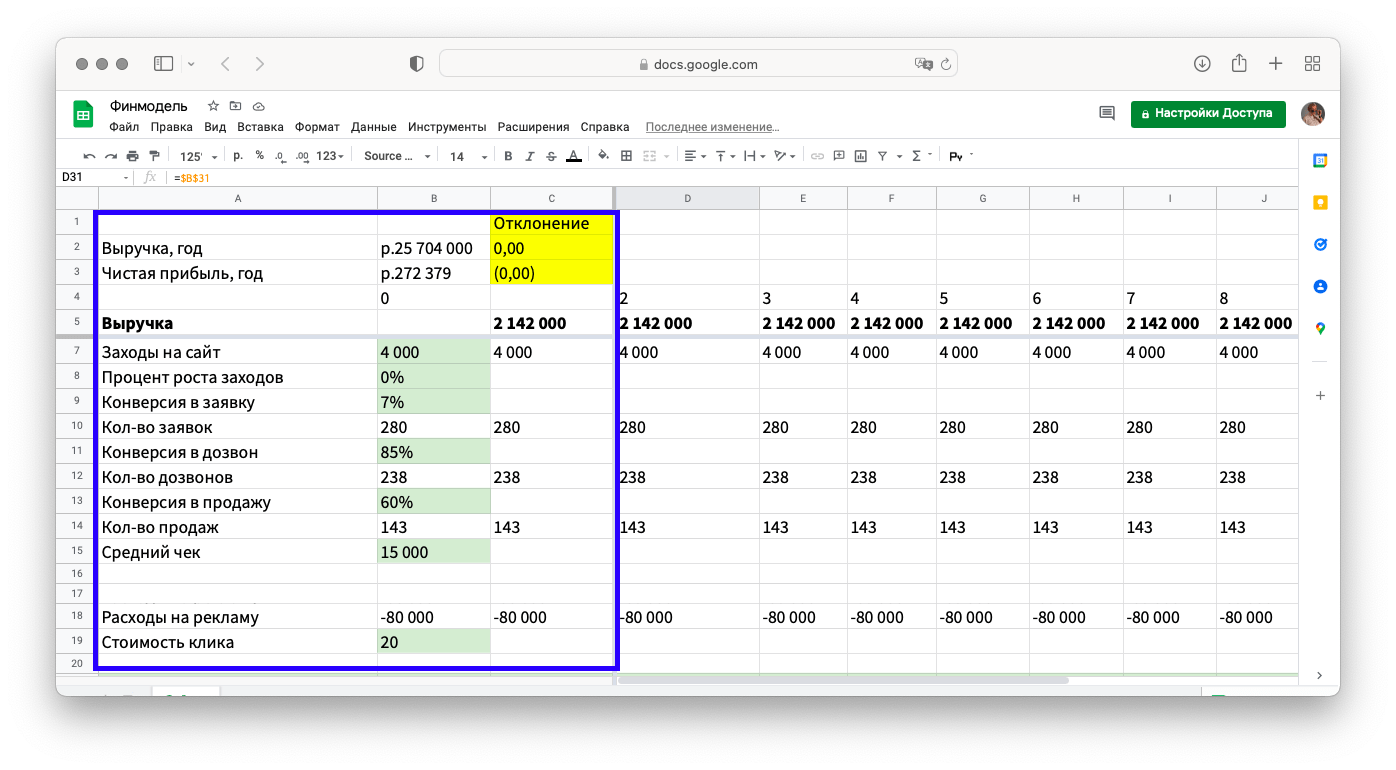1396x770 pixels.
Task: Open the borders tool
Action: click(x=627, y=156)
